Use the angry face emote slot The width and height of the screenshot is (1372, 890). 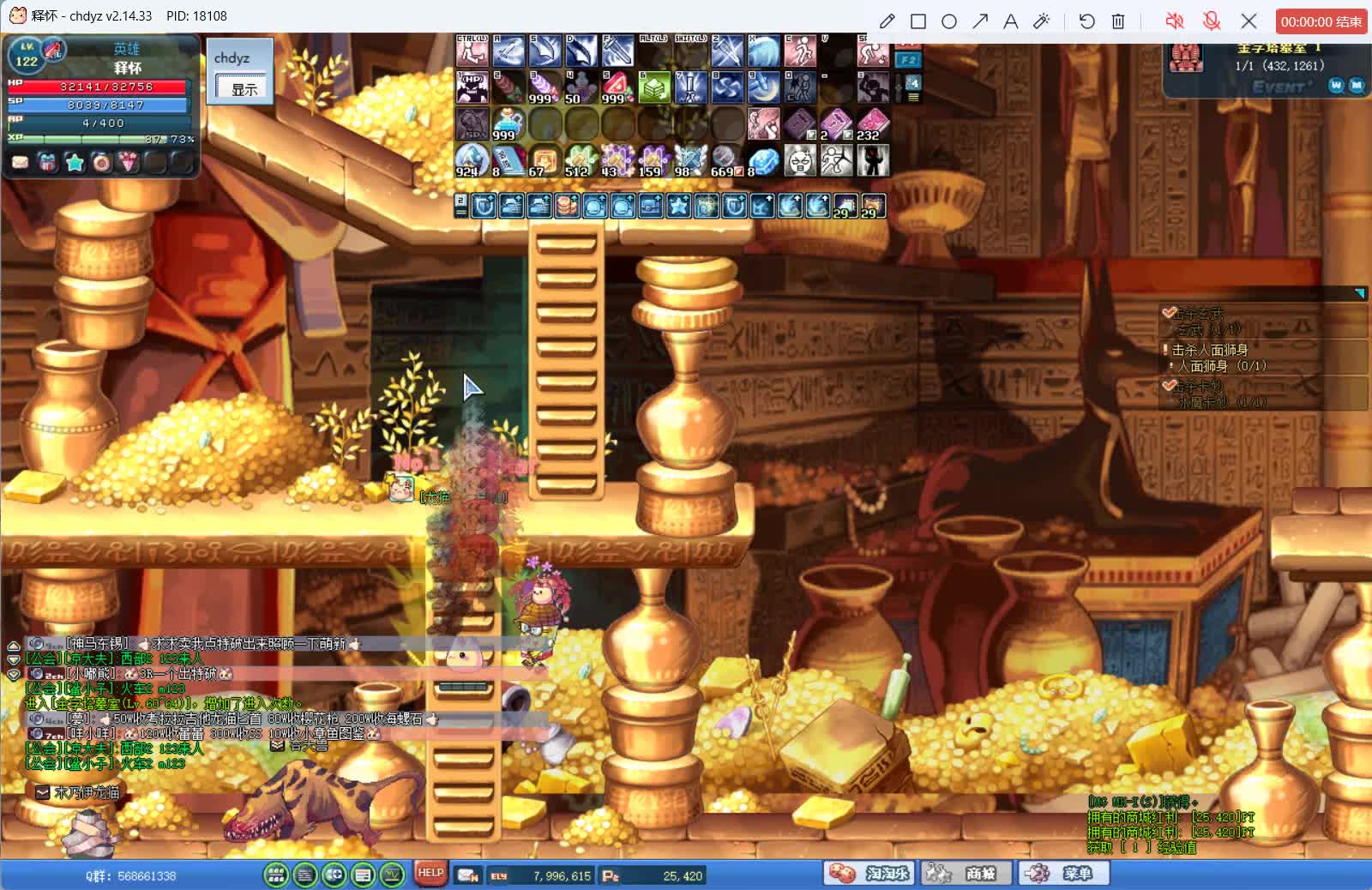pos(800,160)
